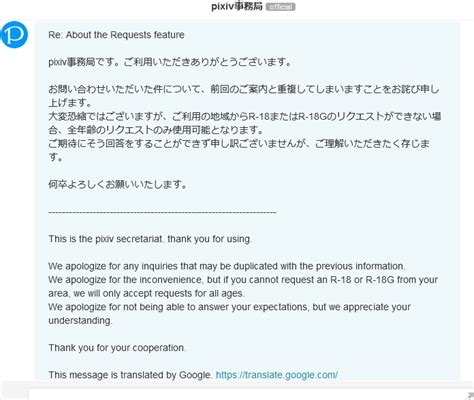Click 'This is the pixiv secretariat' sentence
This screenshot has width=474, height=400.
150,239
